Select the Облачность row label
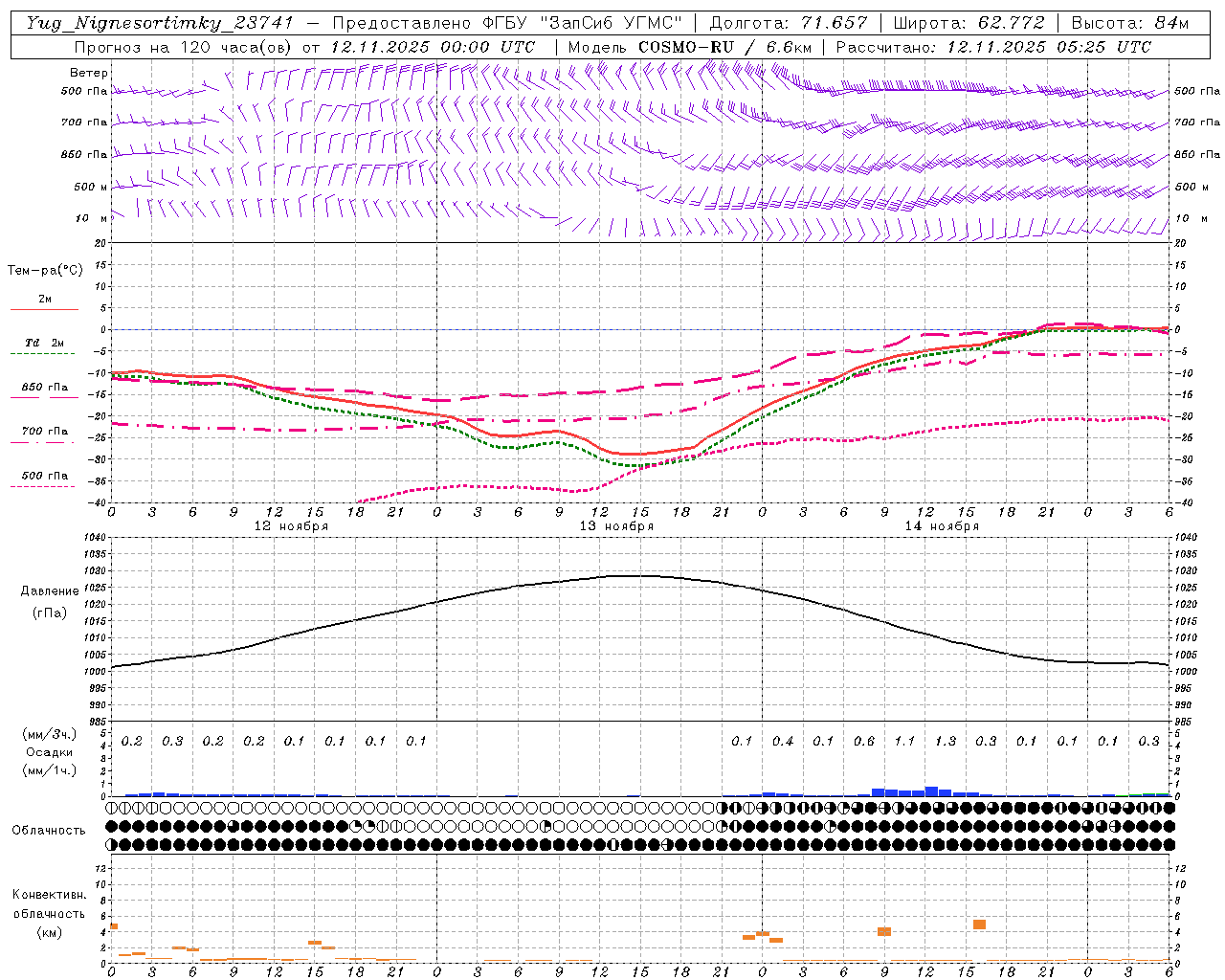 [49, 831]
